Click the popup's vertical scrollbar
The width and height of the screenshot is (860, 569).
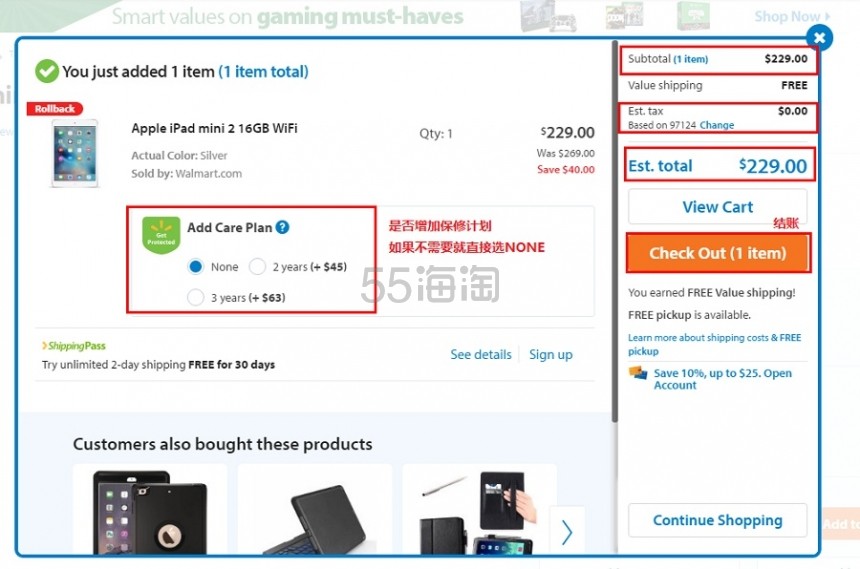tap(615, 231)
